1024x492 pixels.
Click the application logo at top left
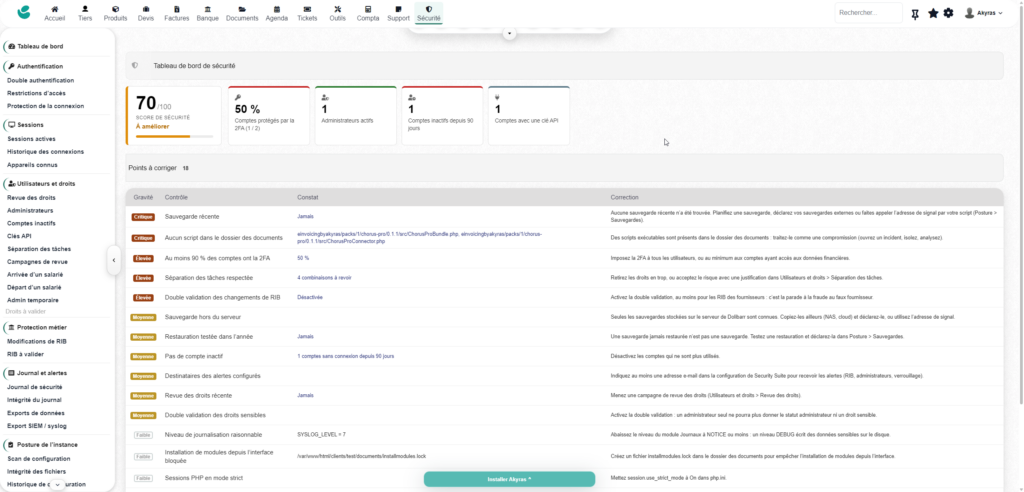point(24,12)
